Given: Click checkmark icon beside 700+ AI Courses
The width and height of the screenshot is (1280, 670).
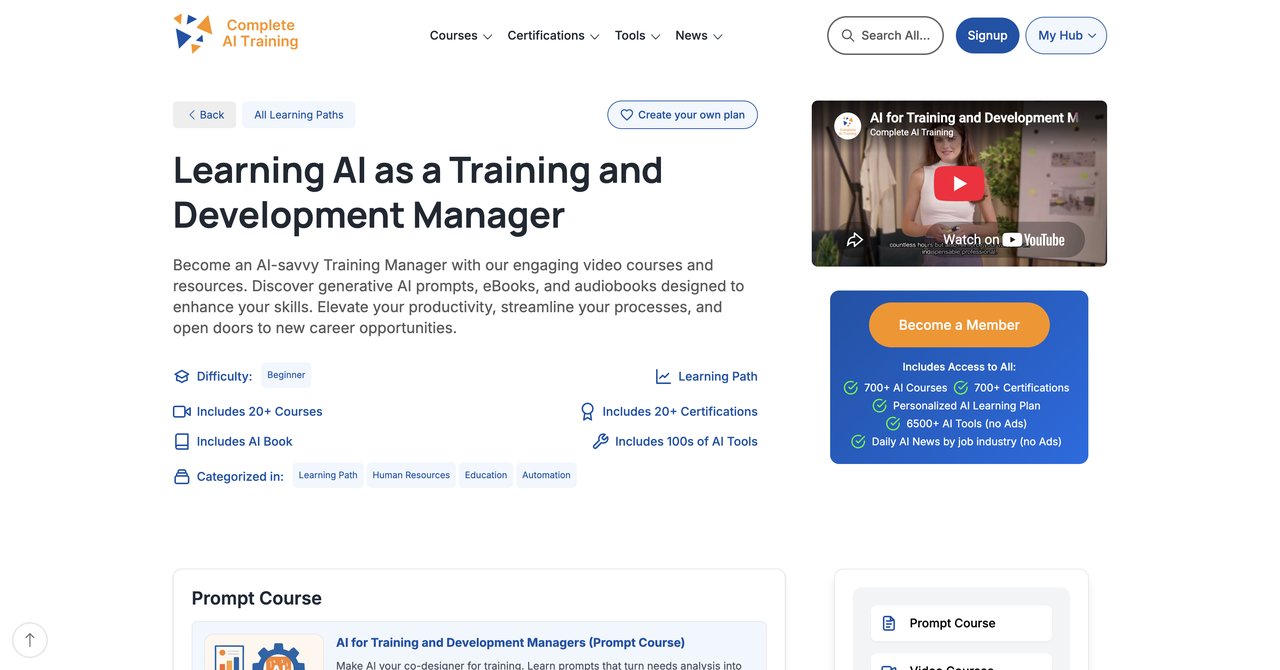Looking at the screenshot, I should tap(851, 388).
